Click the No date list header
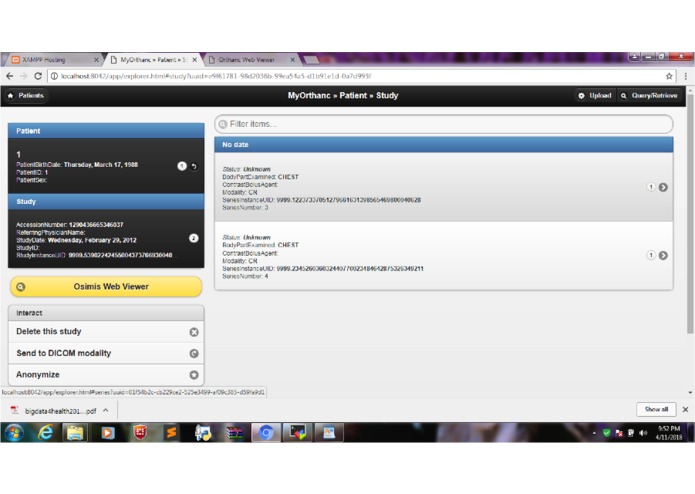This screenshot has height=494, width=695. click(444, 145)
